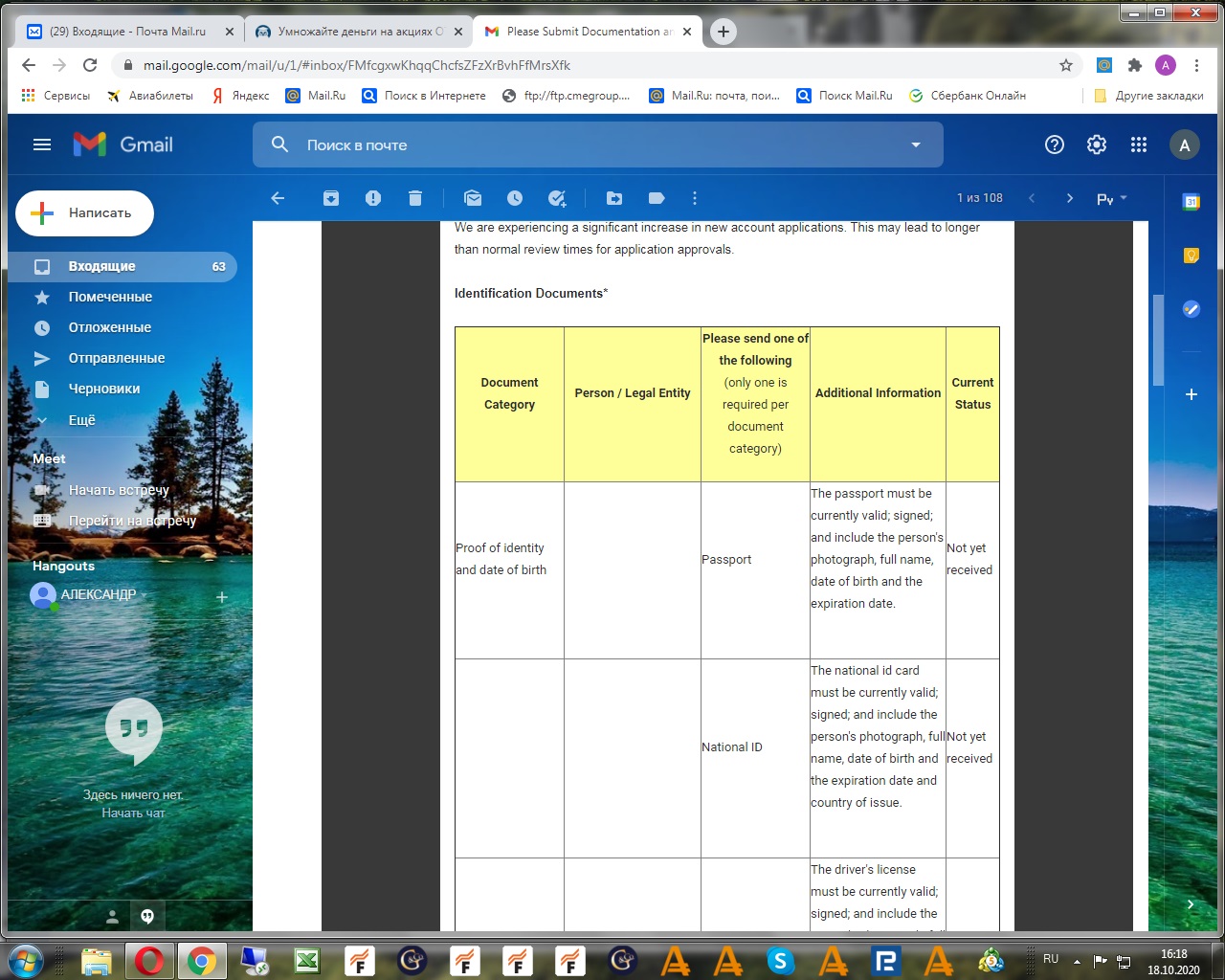Open Skype from the taskbar
Image resolution: width=1225 pixels, height=980 pixels.
781,960
